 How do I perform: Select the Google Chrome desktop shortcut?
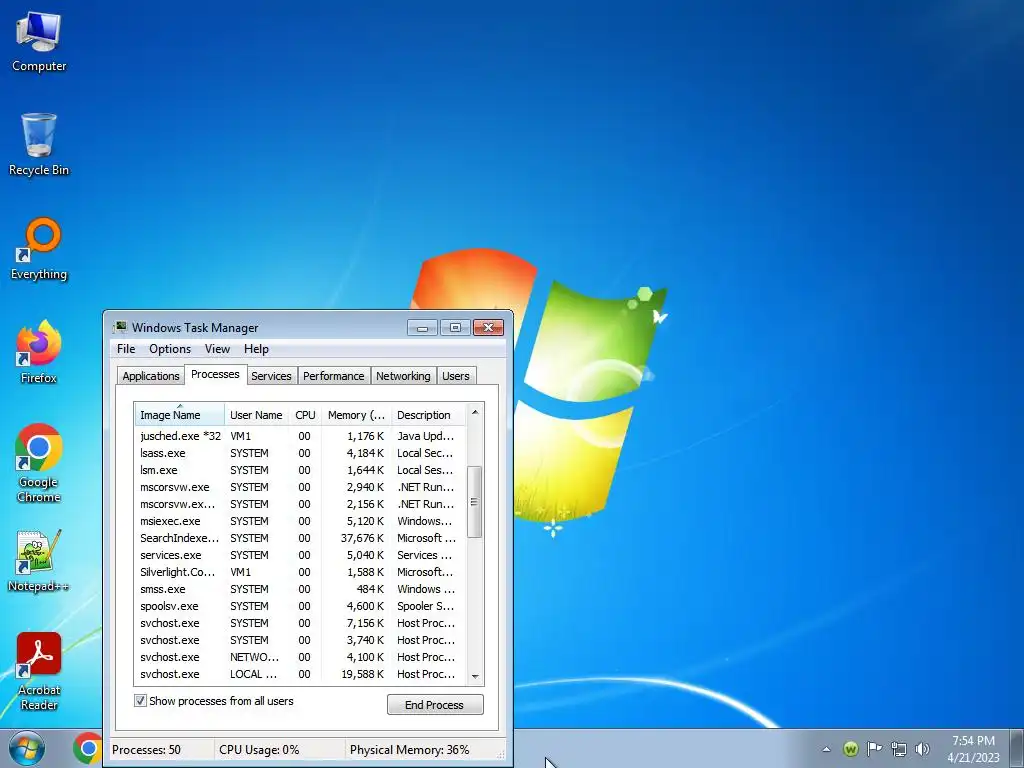pyautogui.click(x=39, y=463)
